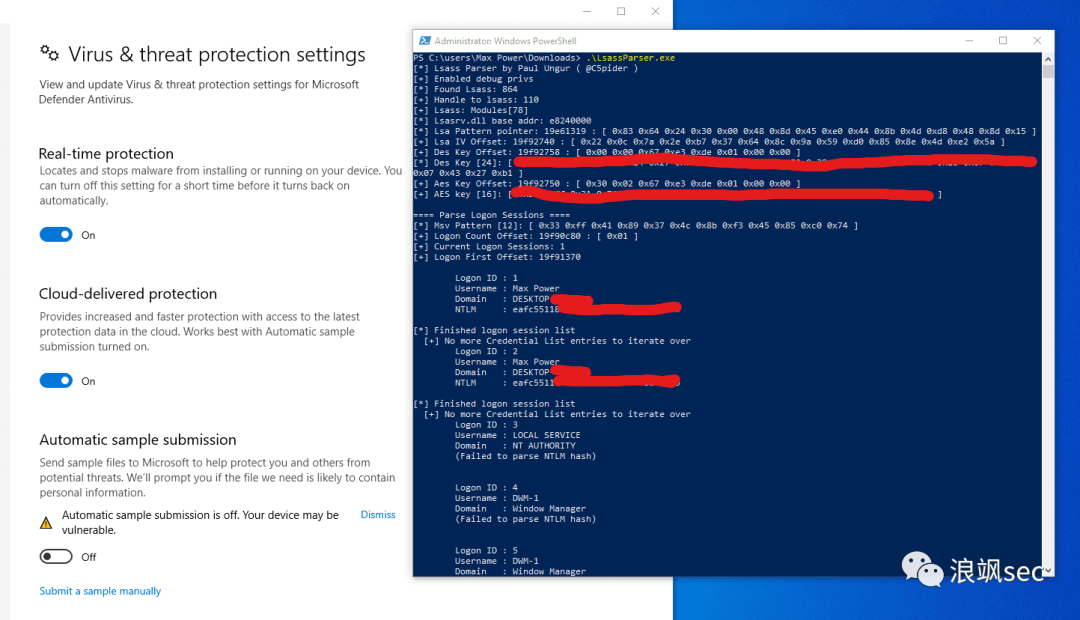Click PowerShell icon in title bar
Screen dimensions: 1080x620
point(425,41)
